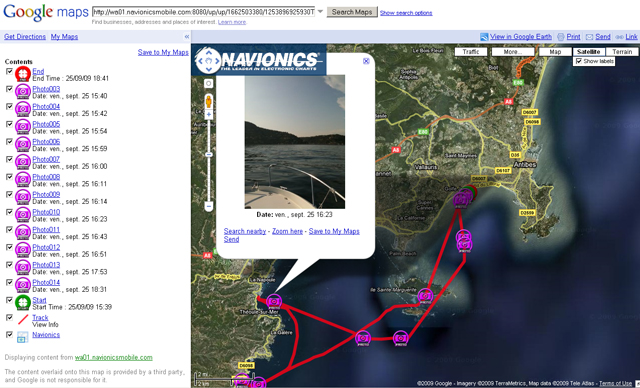Uncheck the Show labels checkbox
This screenshot has height=388, width=640.
coord(579,61)
